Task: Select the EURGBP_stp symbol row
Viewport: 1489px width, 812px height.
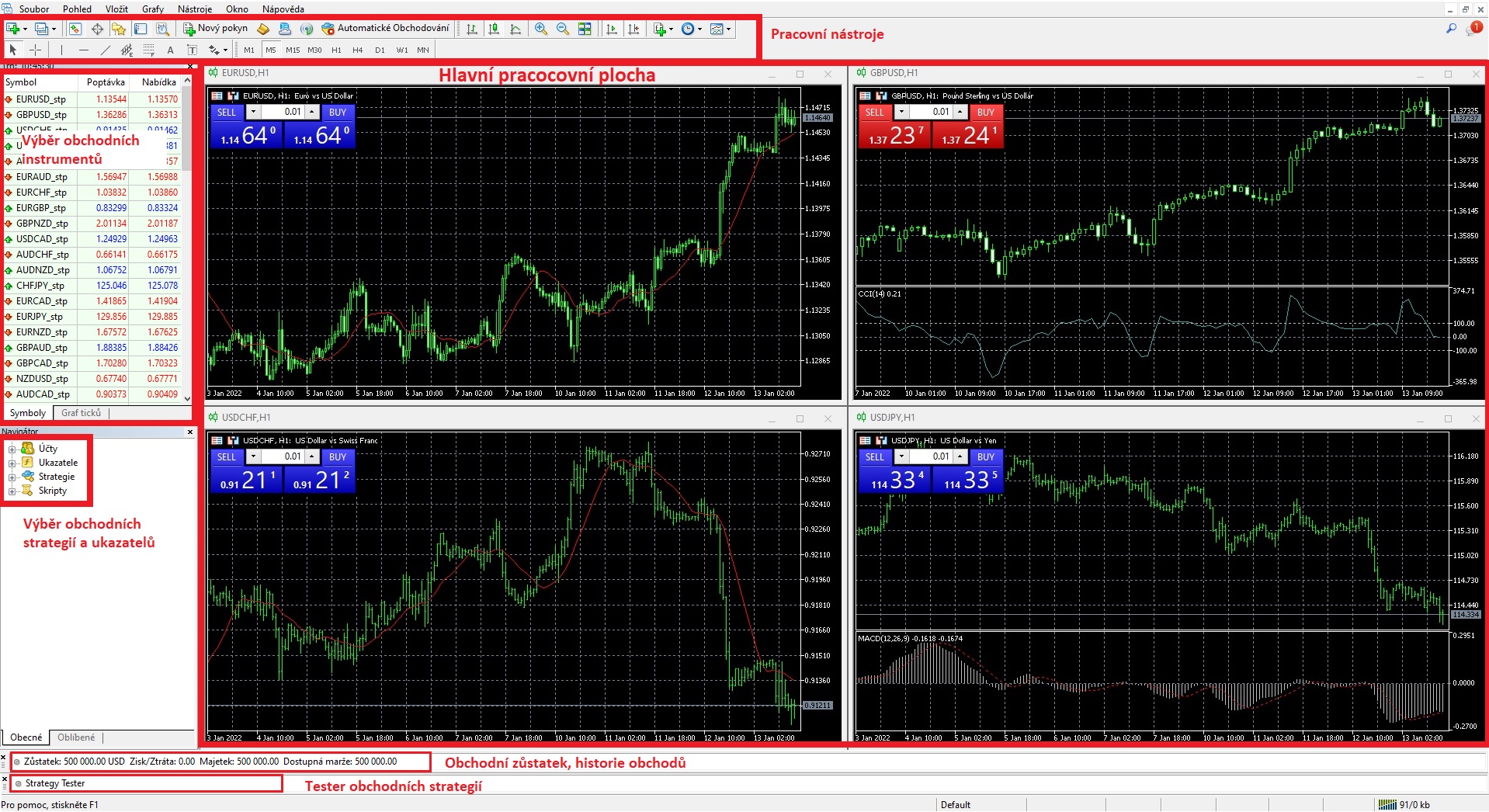Action: pyautogui.click(x=42, y=208)
